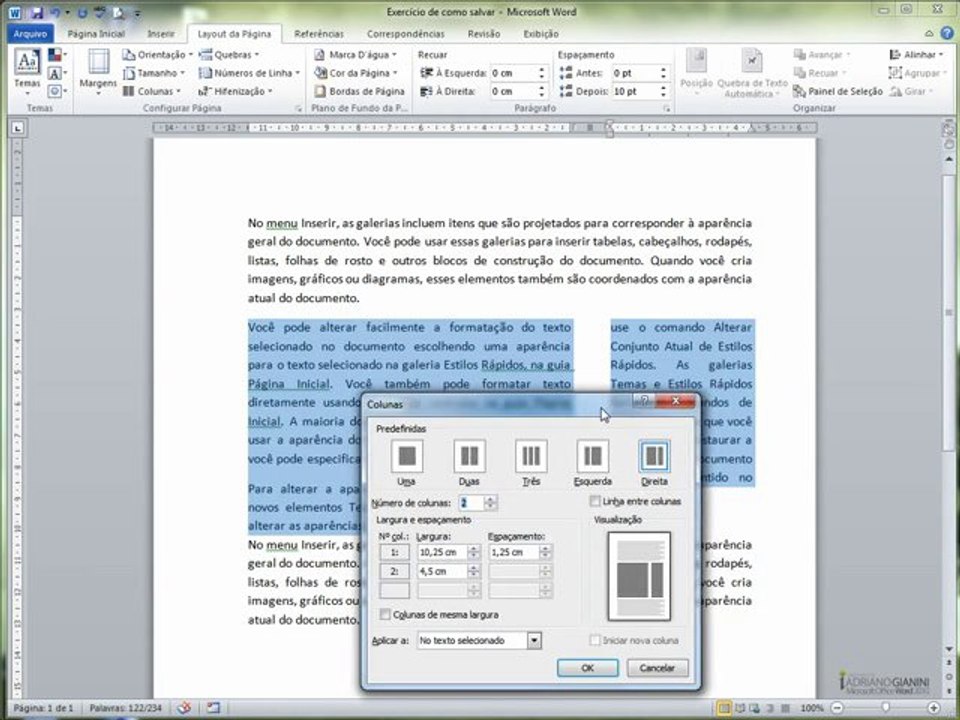Open the Temas themes icon
960x720 pixels.
(x=27, y=61)
